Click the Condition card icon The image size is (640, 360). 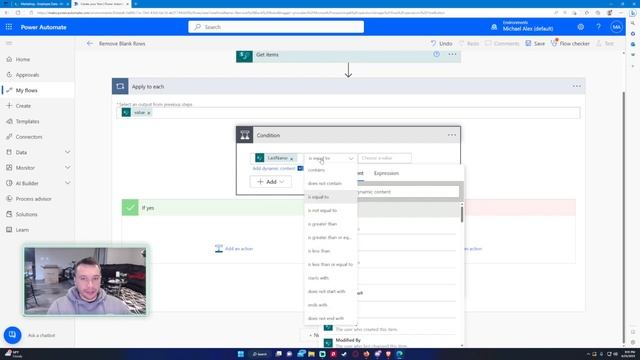click(244, 135)
